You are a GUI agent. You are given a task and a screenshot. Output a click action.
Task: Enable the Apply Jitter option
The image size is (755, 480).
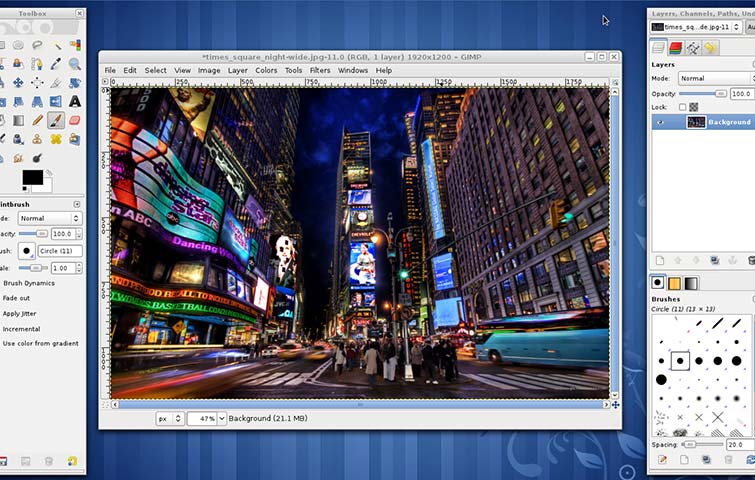coord(19,313)
